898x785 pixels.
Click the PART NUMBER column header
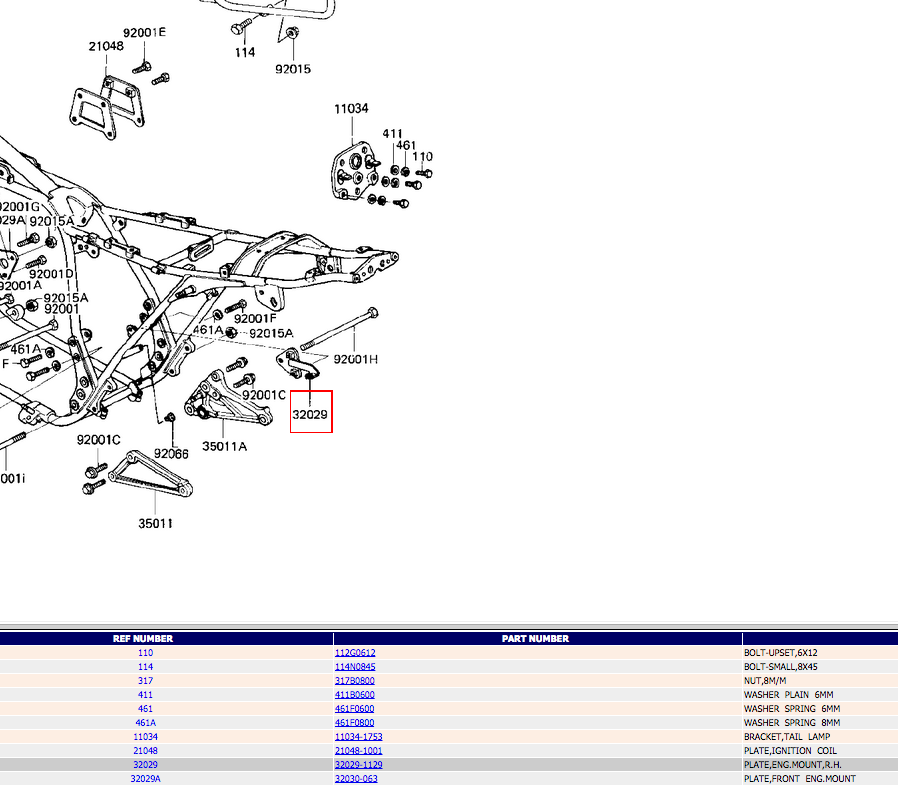[x=535, y=638]
